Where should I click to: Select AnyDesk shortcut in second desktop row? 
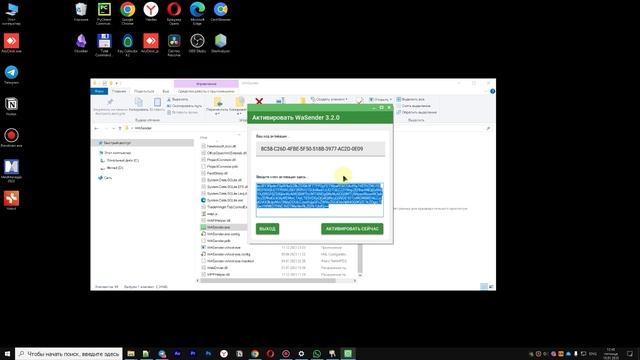151,43
